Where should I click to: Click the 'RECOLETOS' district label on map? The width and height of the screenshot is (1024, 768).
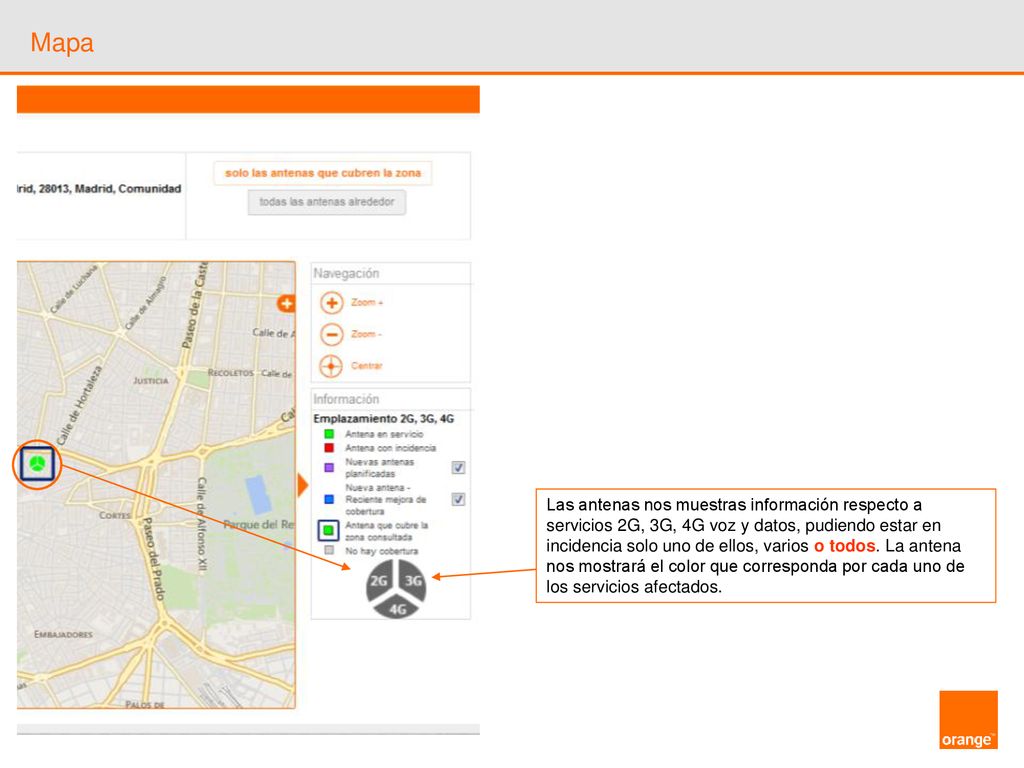(x=231, y=373)
